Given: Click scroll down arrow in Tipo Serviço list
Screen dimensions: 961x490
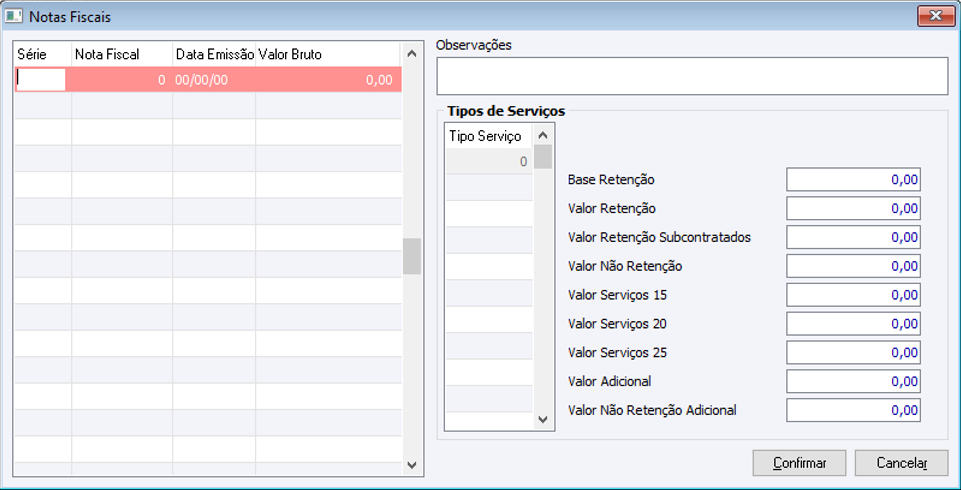Looking at the screenshot, I should click(x=543, y=420).
